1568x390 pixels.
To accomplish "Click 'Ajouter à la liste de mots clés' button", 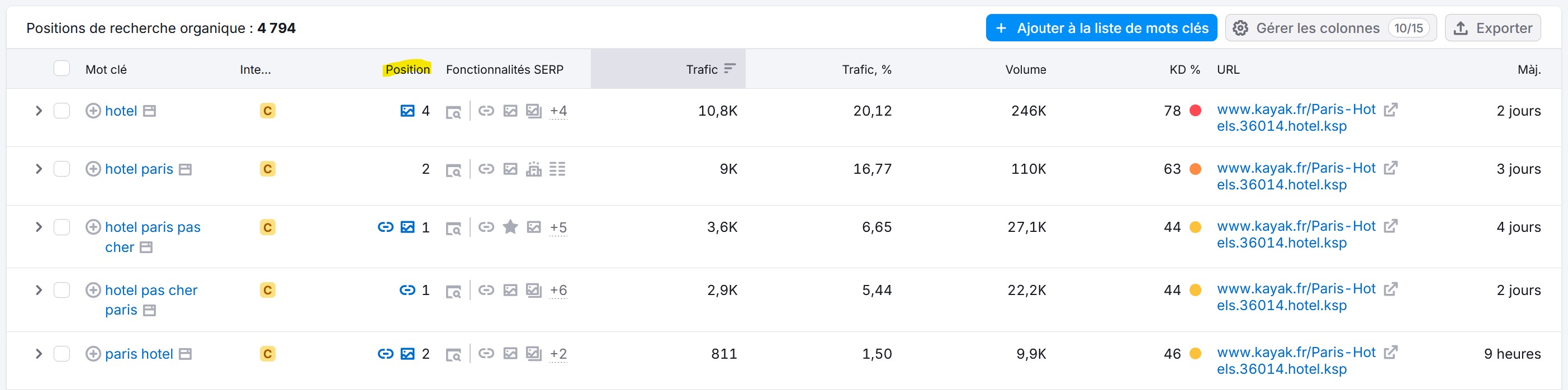I will pyautogui.click(x=1101, y=28).
